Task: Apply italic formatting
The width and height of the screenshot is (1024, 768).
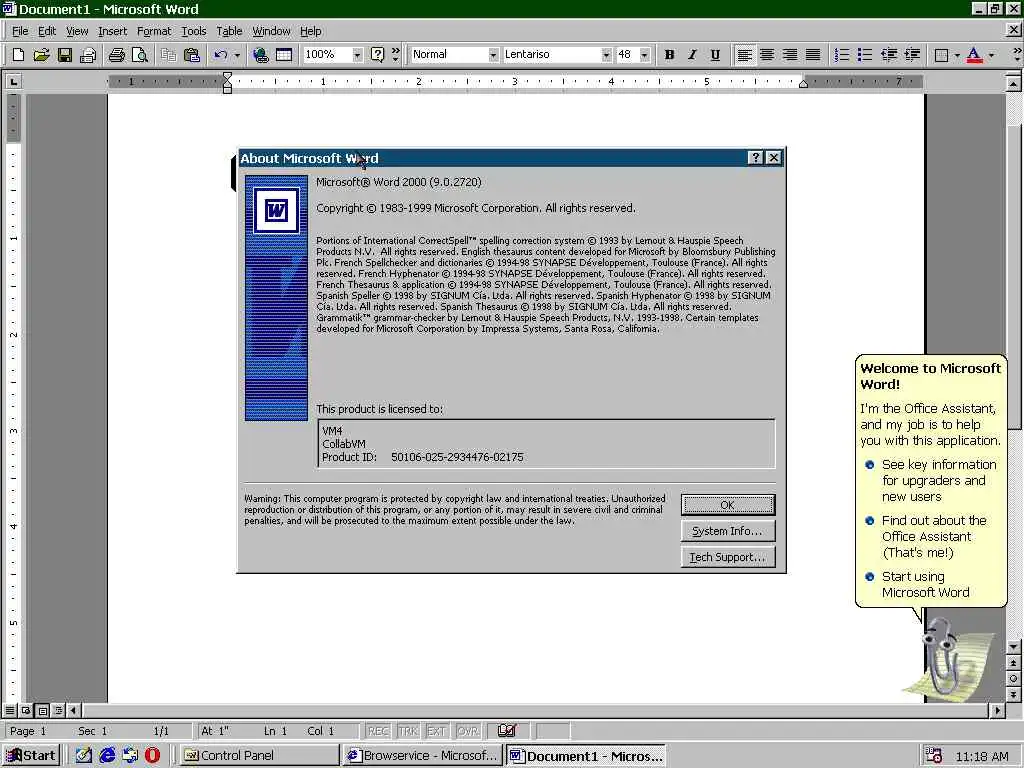Action: (x=692, y=55)
